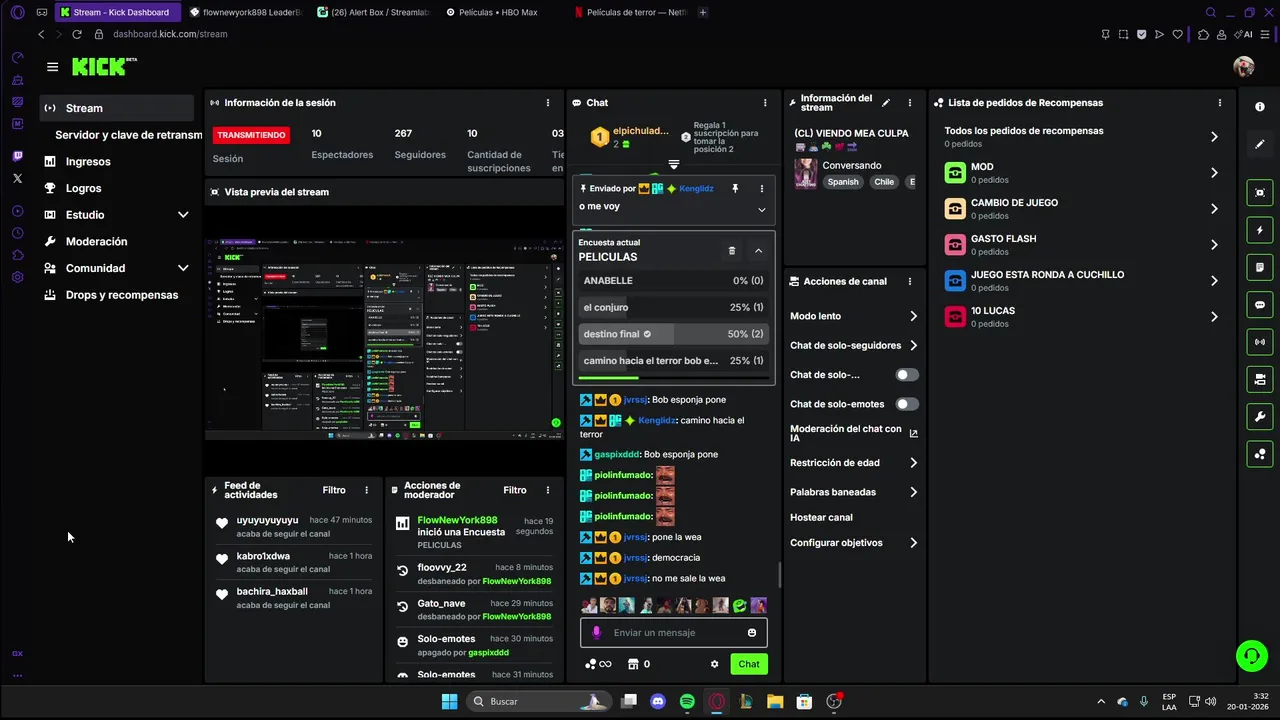Open Discord from the Windows taskbar
The width and height of the screenshot is (1280, 720).
click(657, 702)
